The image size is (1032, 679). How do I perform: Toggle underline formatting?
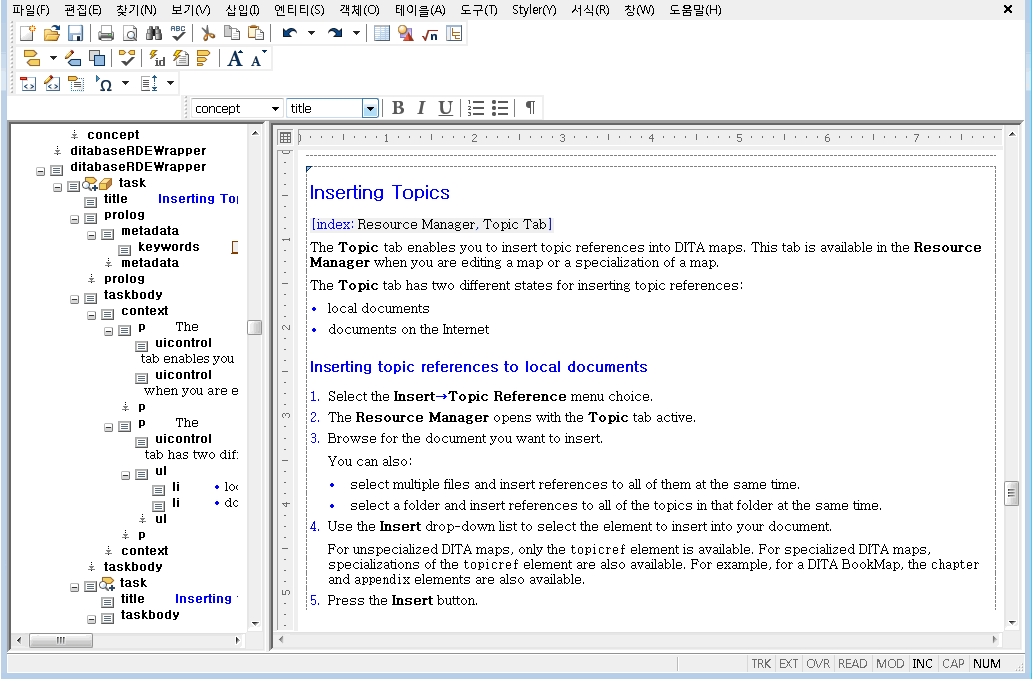(x=446, y=108)
